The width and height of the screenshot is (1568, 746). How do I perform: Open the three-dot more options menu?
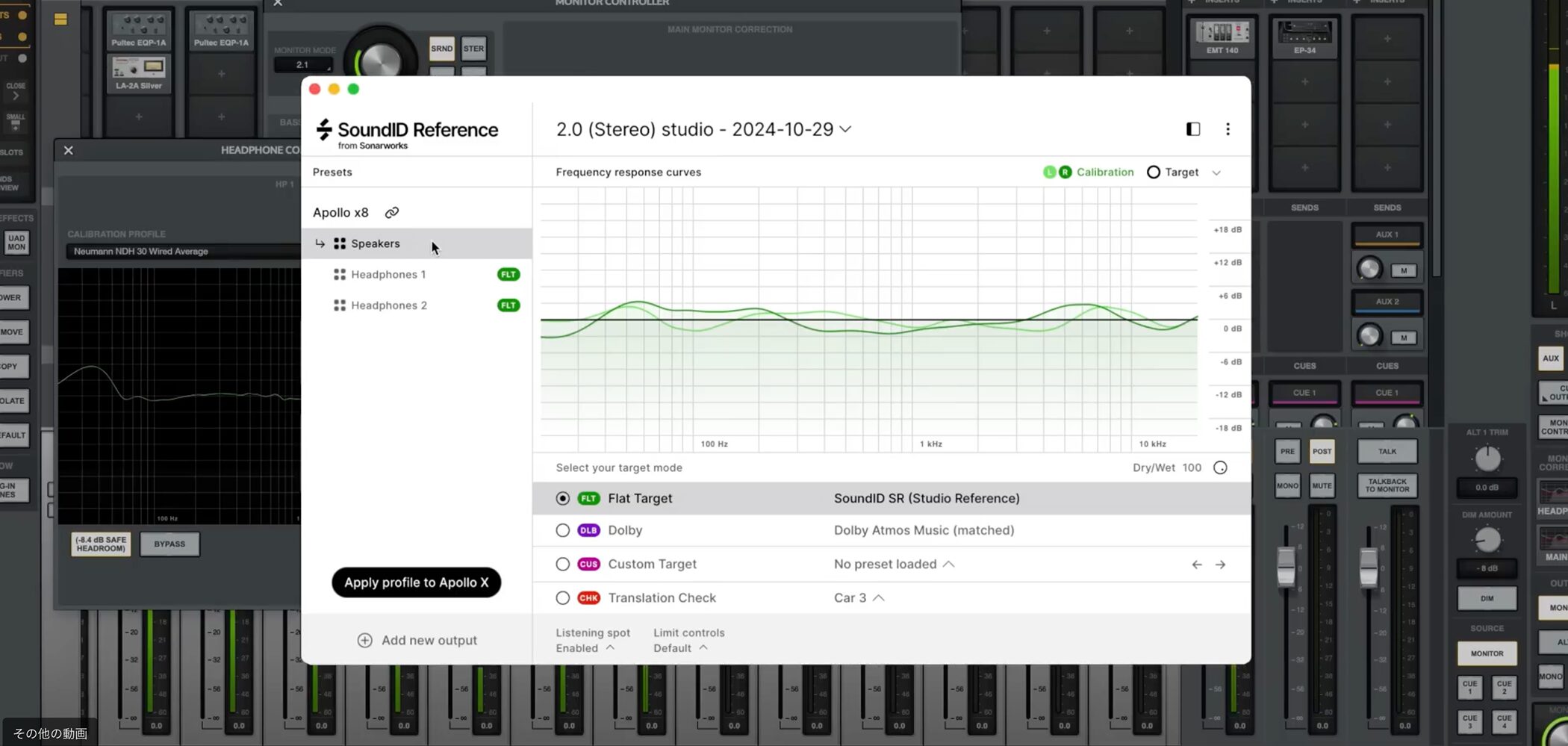pos(1228,129)
